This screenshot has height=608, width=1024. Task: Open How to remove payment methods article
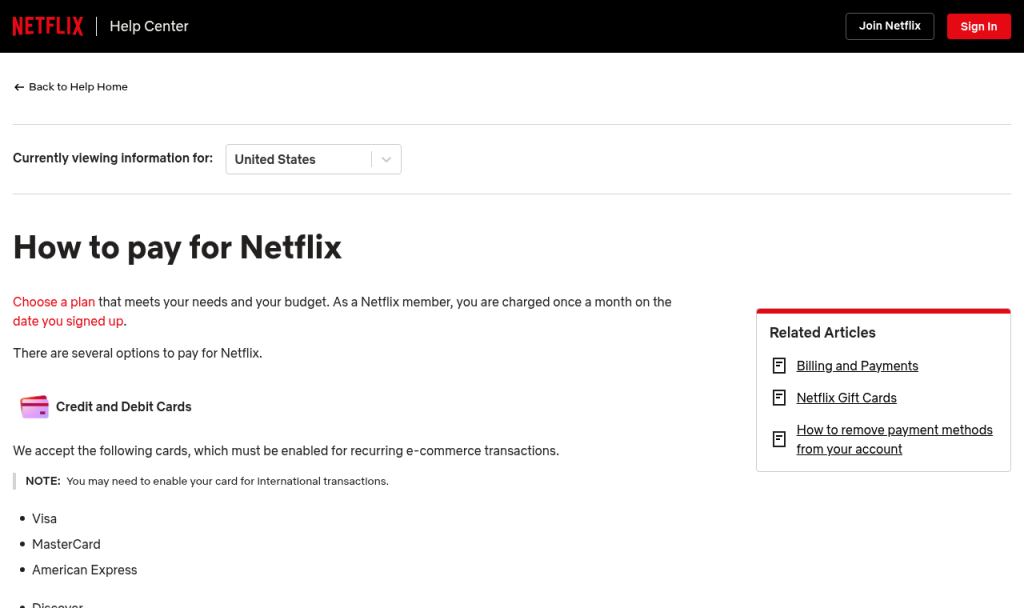(894, 440)
